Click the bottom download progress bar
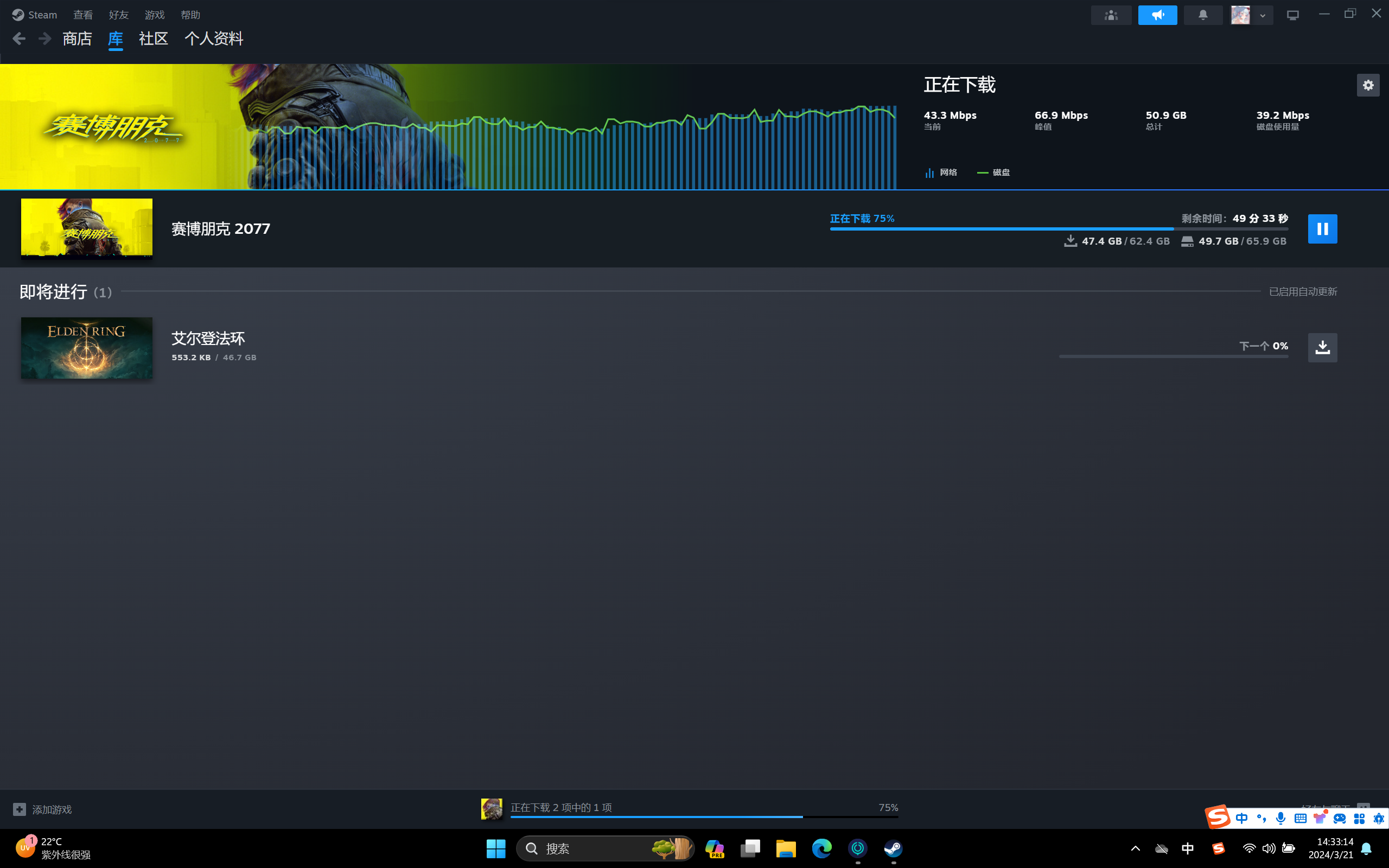This screenshot has width=1389, height=868. tap(704, 816)
